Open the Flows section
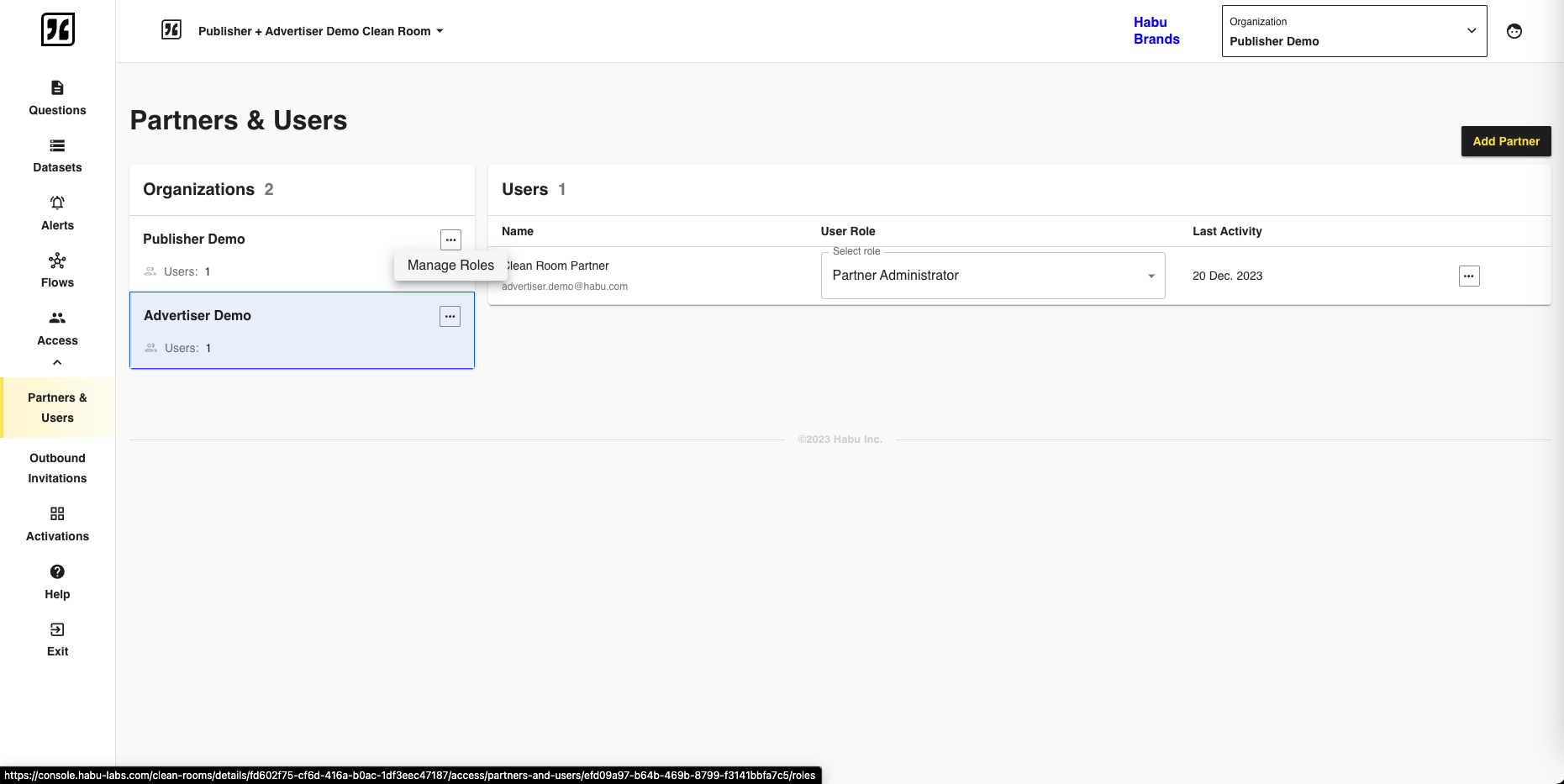The image size is (1564, 784). (57, 271)
